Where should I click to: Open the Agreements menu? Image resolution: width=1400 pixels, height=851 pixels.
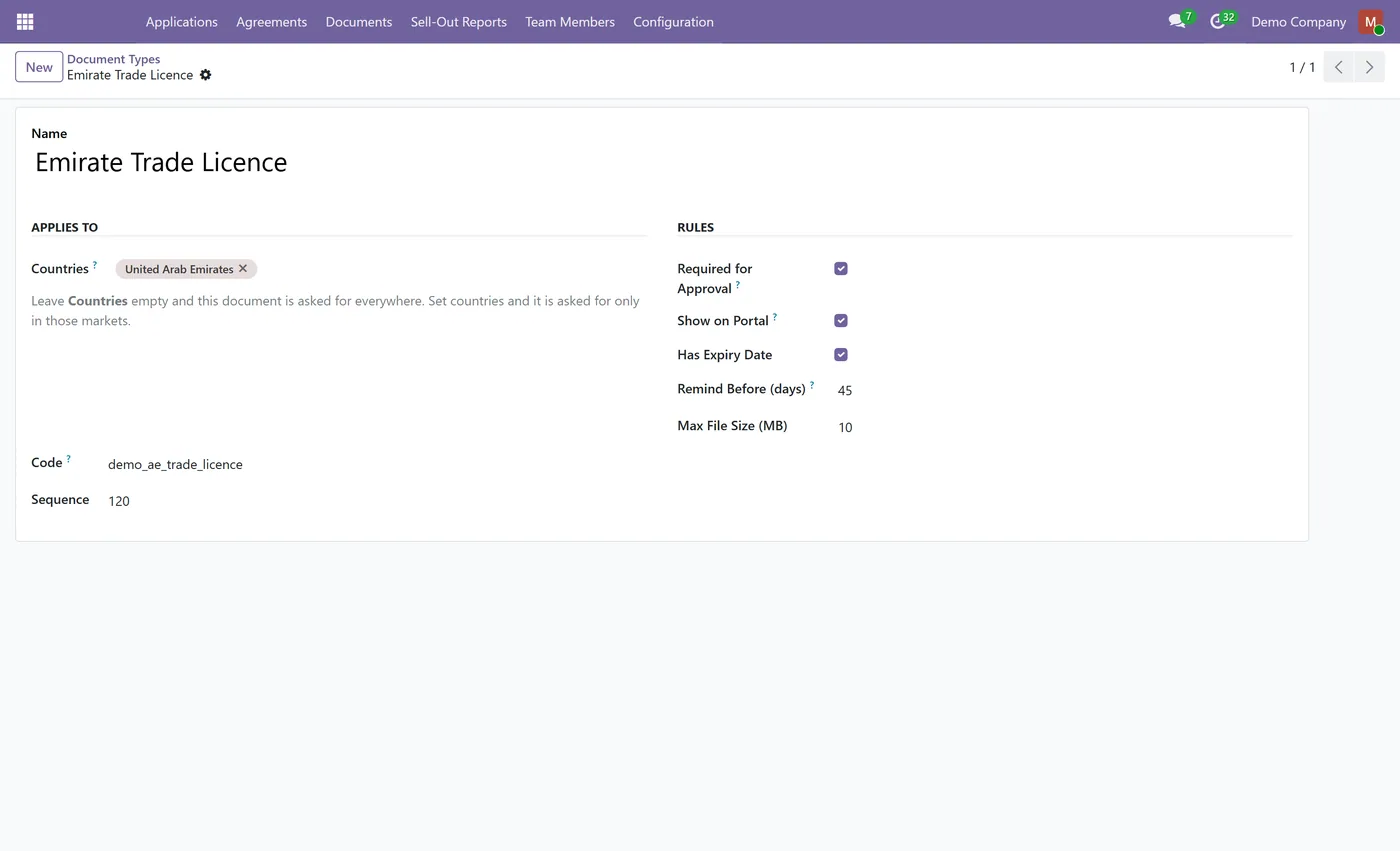[x=271, y=22]
